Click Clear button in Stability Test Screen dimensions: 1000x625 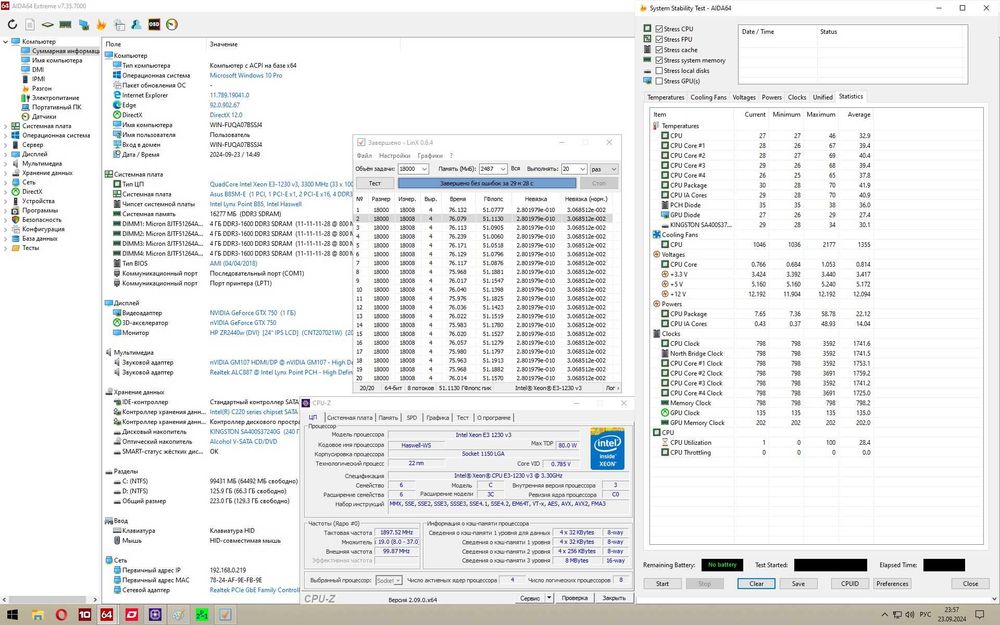[x=756, y=584]
